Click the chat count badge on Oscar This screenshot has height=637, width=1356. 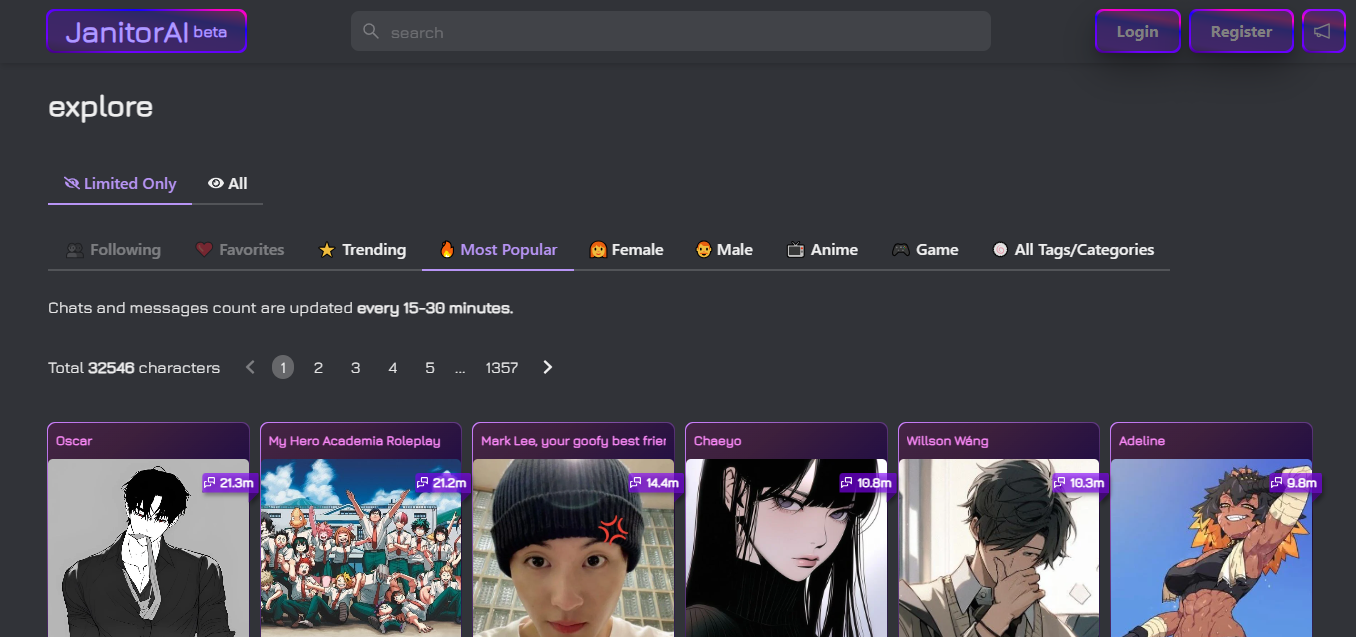click(x=229, y=483)
